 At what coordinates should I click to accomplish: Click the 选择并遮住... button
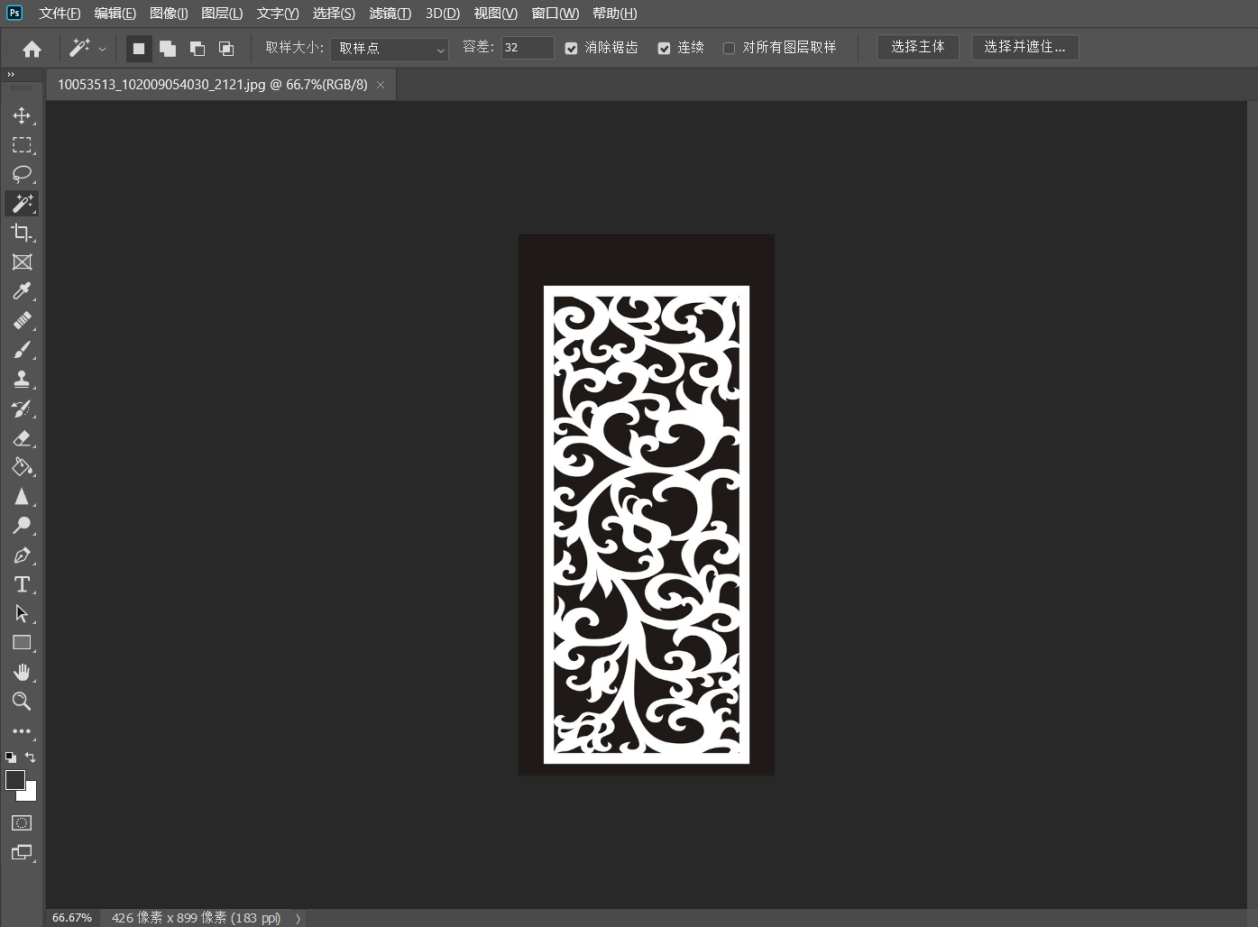click(1024, 47)
